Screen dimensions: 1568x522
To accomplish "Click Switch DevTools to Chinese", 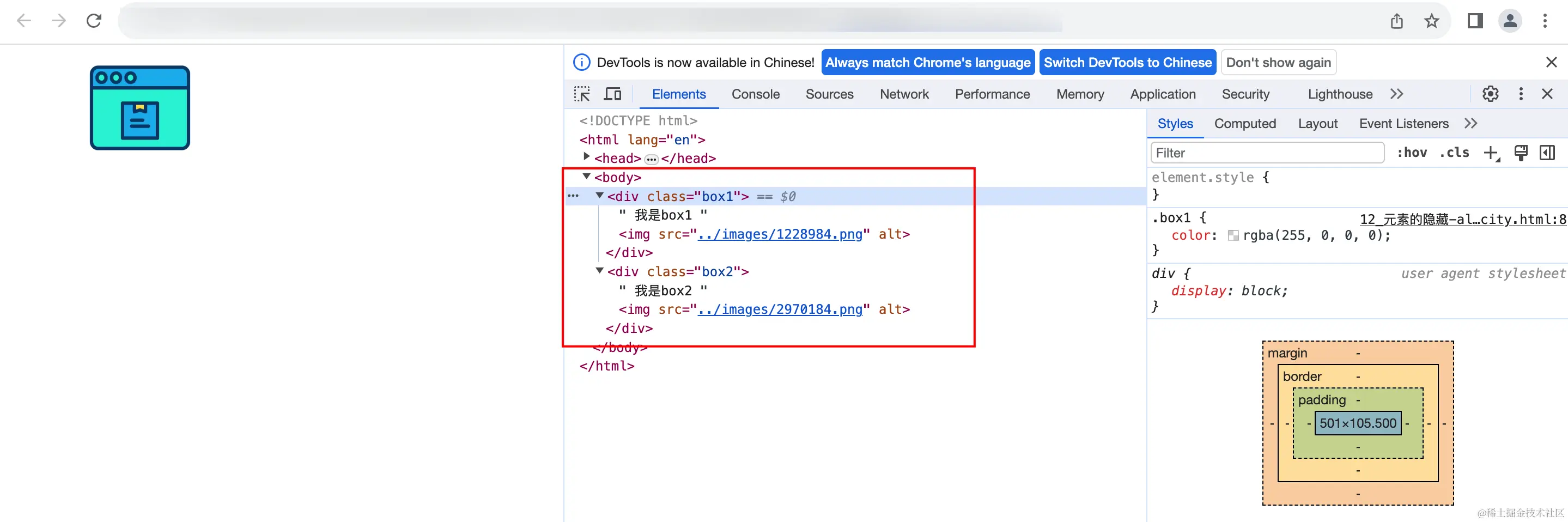I will (1127, 62).
